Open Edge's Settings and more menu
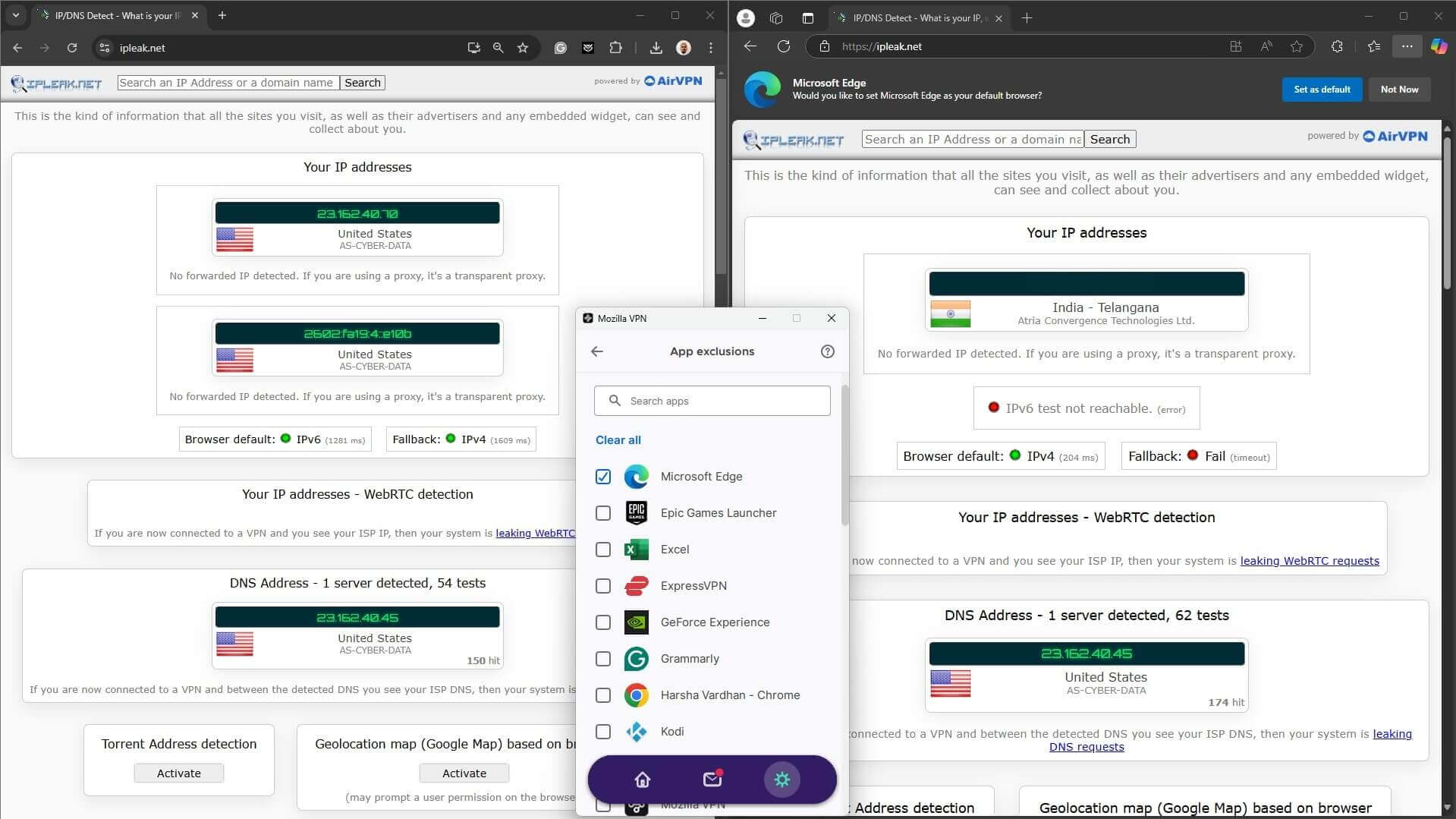Viewport: 1456px width, 819px height. click(1406, 46)
